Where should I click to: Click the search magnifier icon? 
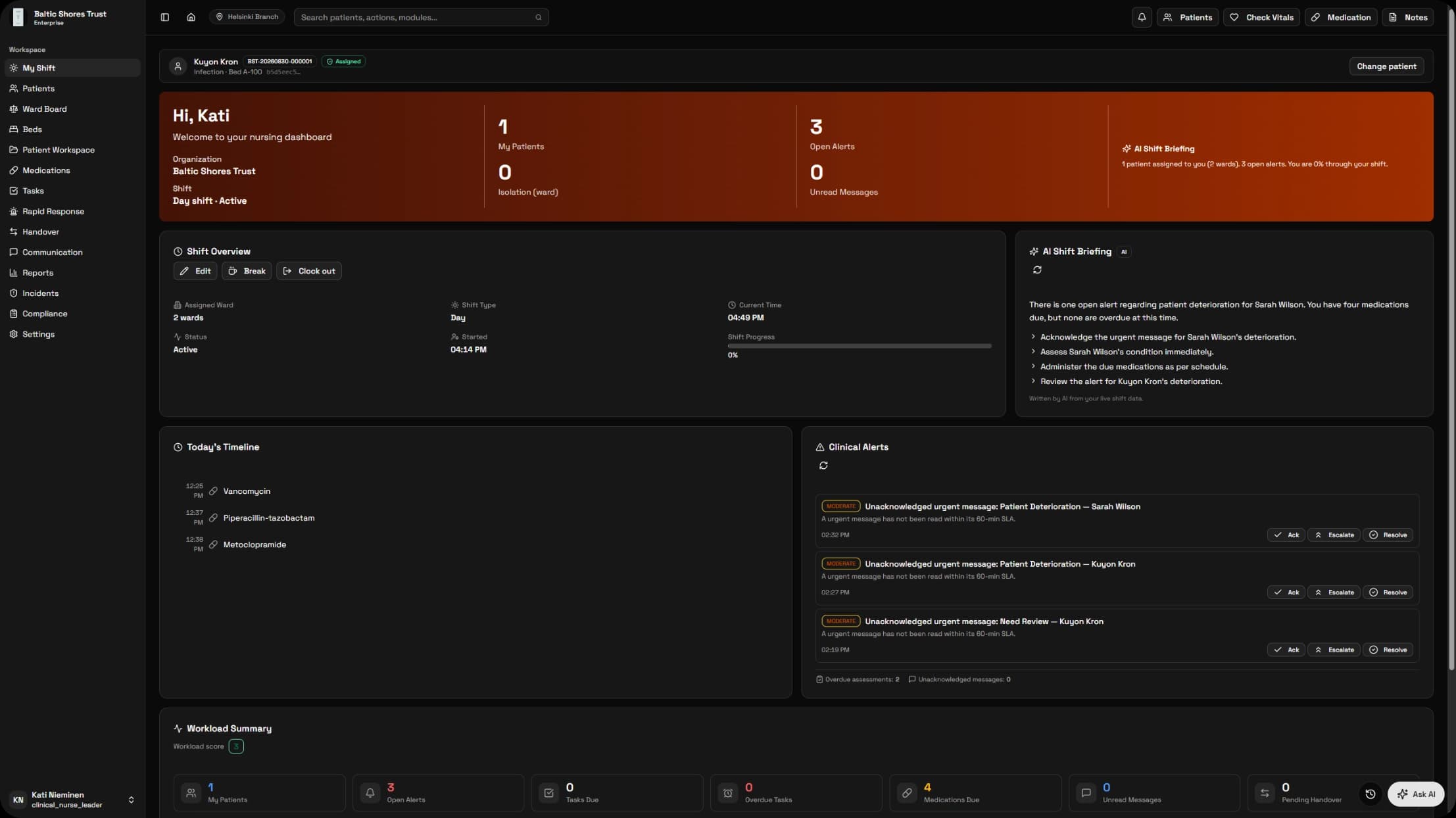tap(539, 17)
